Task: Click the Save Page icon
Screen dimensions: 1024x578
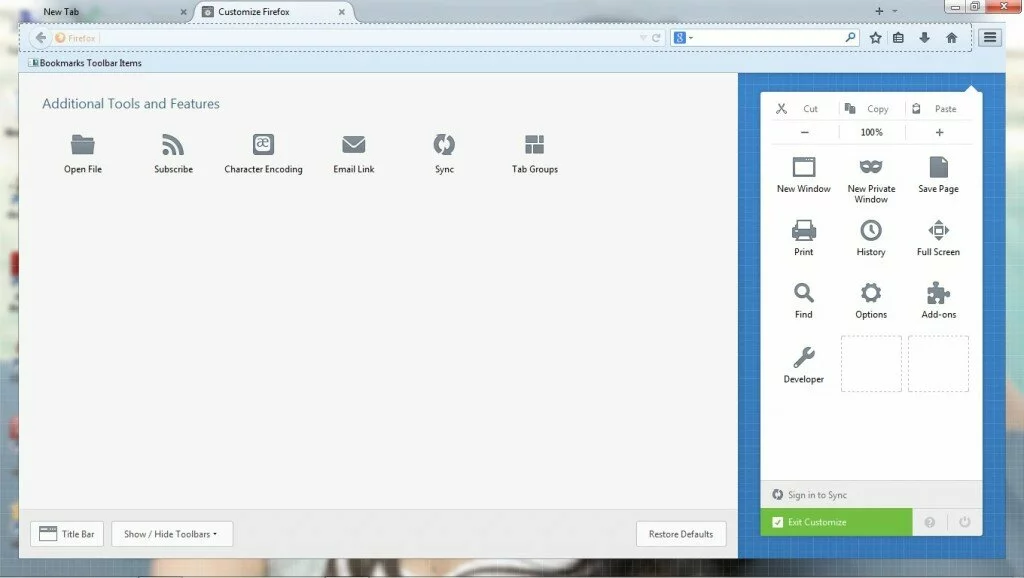Action: 938,167
